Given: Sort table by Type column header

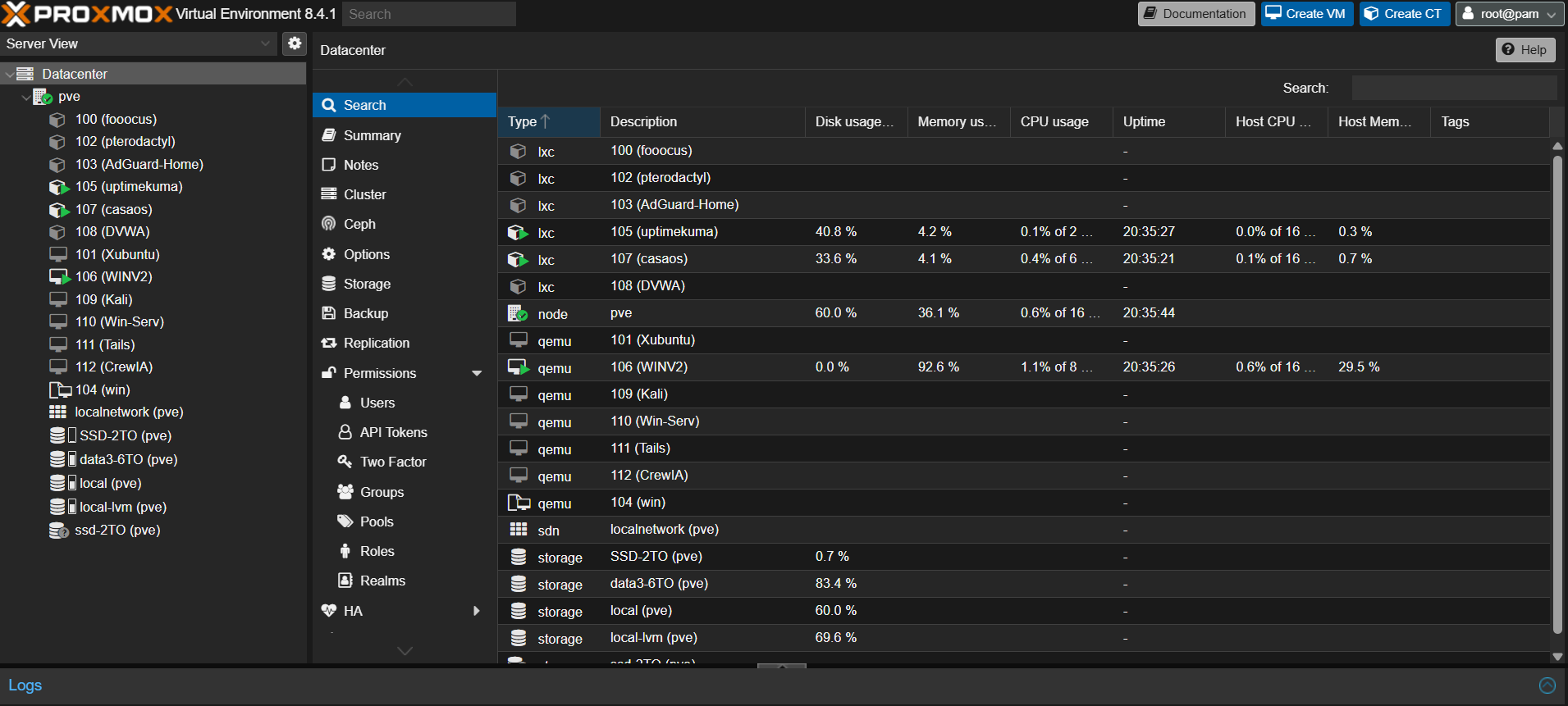Looking at the screenshot, I should pos(548,121).
